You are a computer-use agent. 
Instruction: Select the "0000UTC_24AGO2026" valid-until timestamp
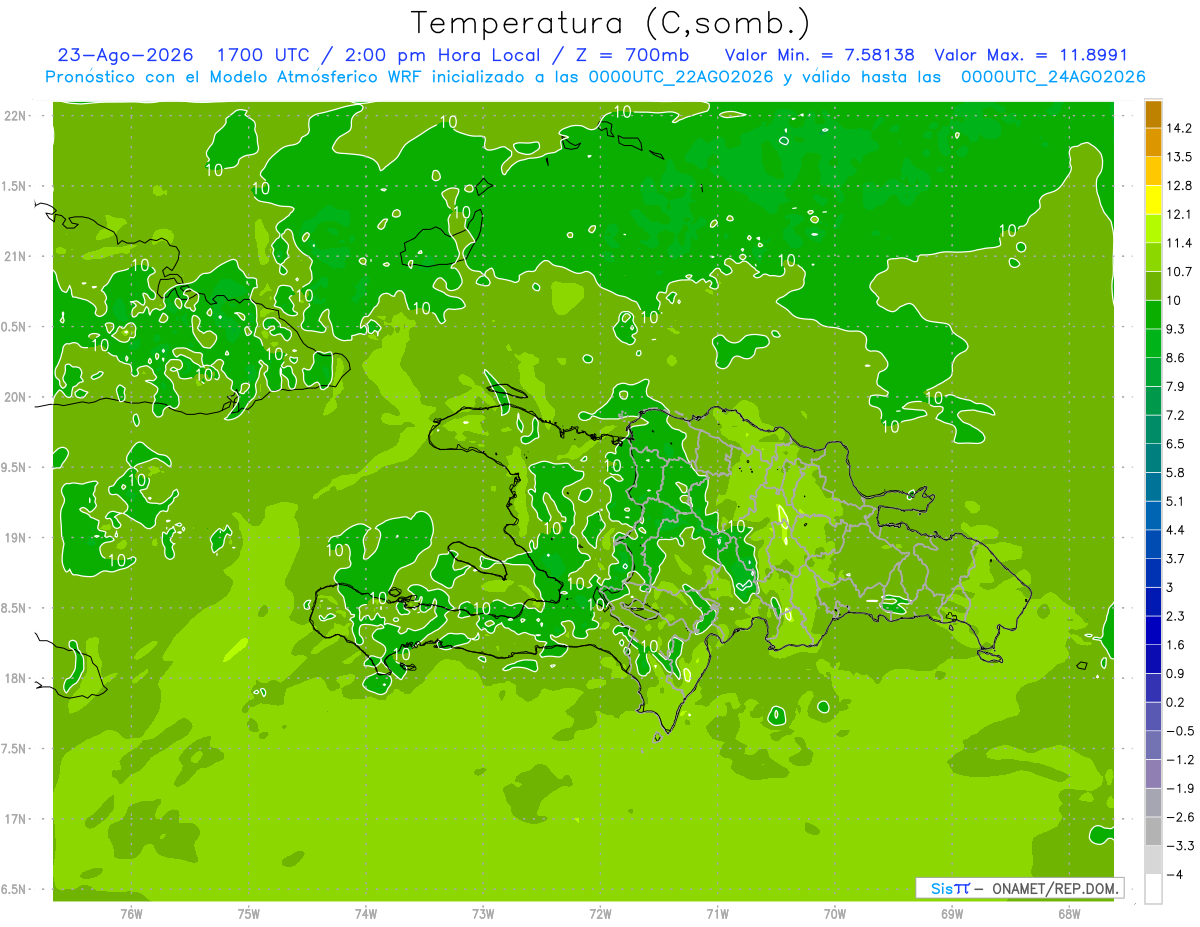click(x=1053, y=77)
